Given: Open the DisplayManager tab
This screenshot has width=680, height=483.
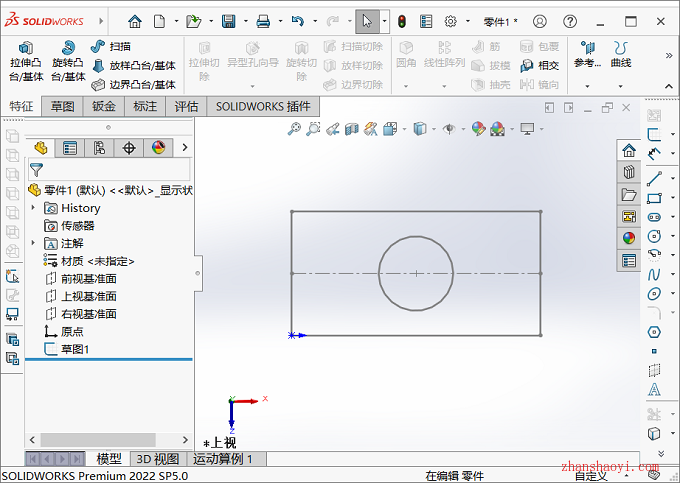Looking at the screenshot, I should (x=158, y=148).
